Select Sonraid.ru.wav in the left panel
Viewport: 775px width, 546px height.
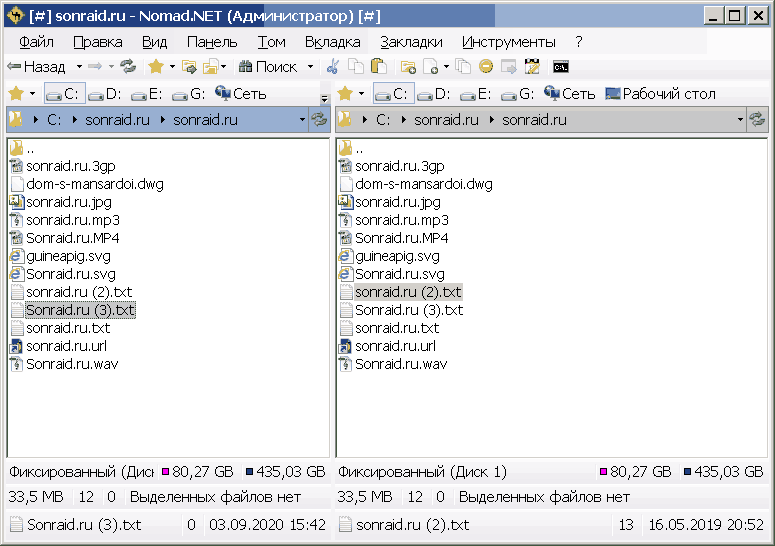[x=72, y=364]
